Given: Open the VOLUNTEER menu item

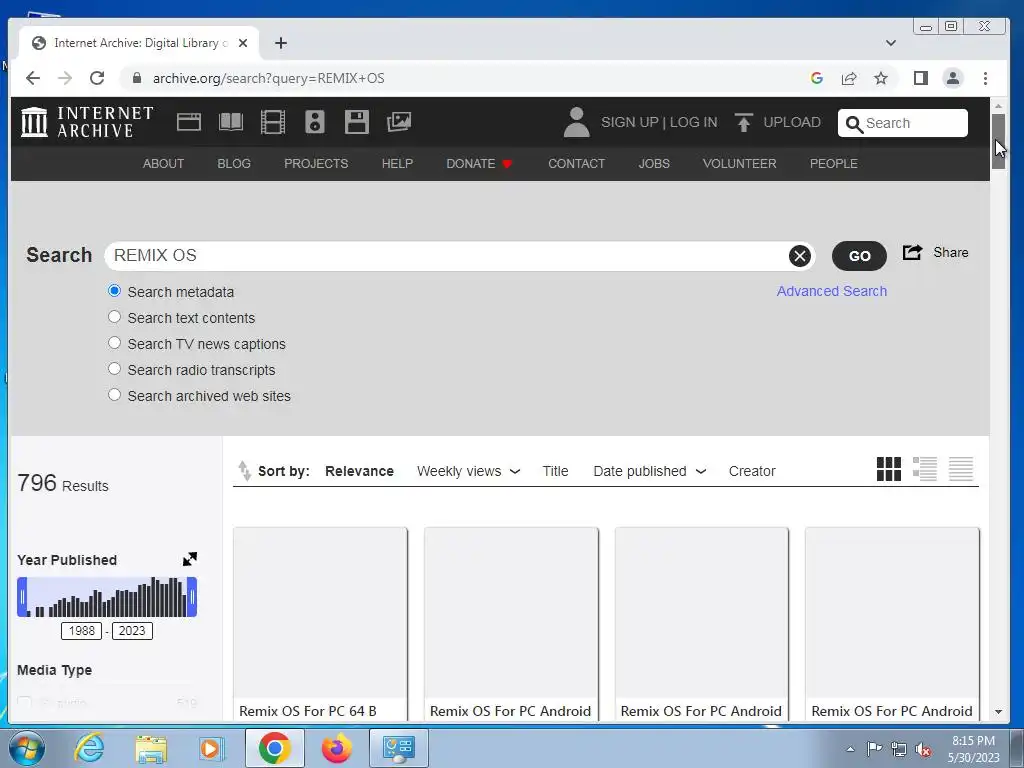Looking at the screenshot, I should coord(739,164).
